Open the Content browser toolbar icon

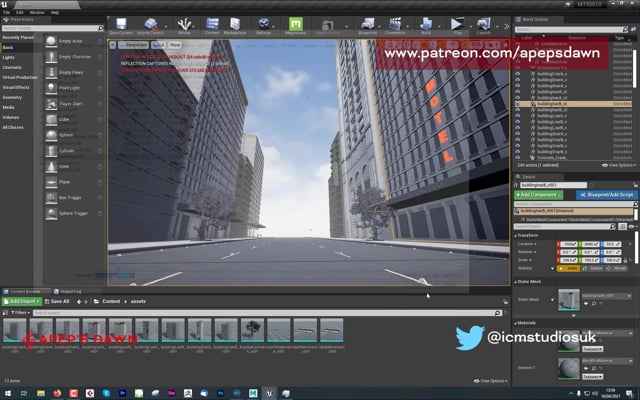click(x=212, y=24)
